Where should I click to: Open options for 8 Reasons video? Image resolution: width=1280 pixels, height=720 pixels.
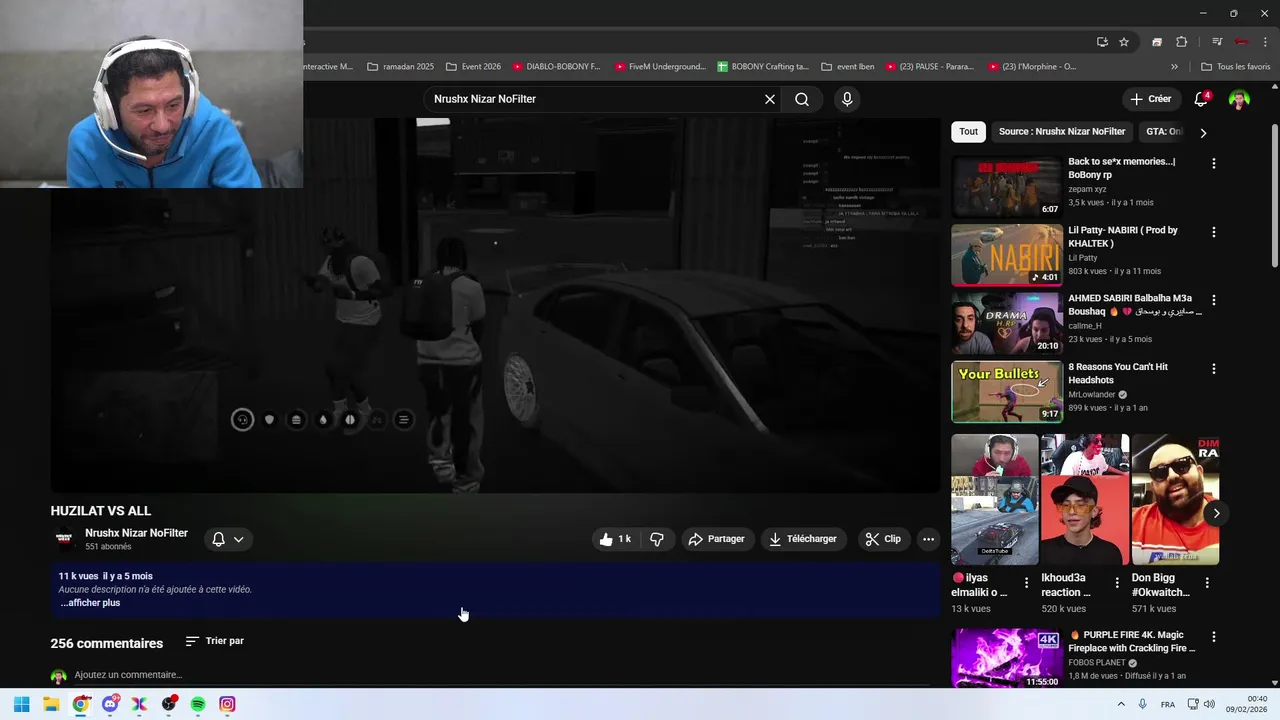pos(1214,369)
